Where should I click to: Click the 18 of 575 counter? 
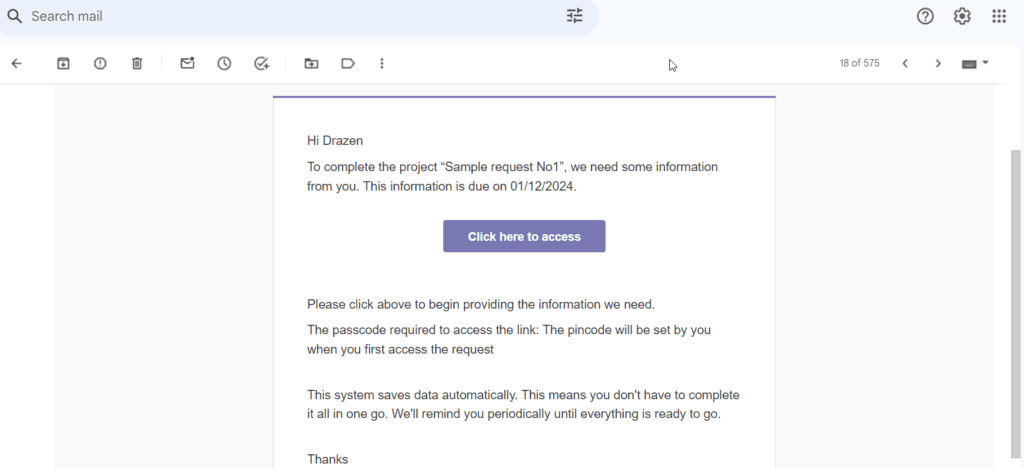point(859,63)
